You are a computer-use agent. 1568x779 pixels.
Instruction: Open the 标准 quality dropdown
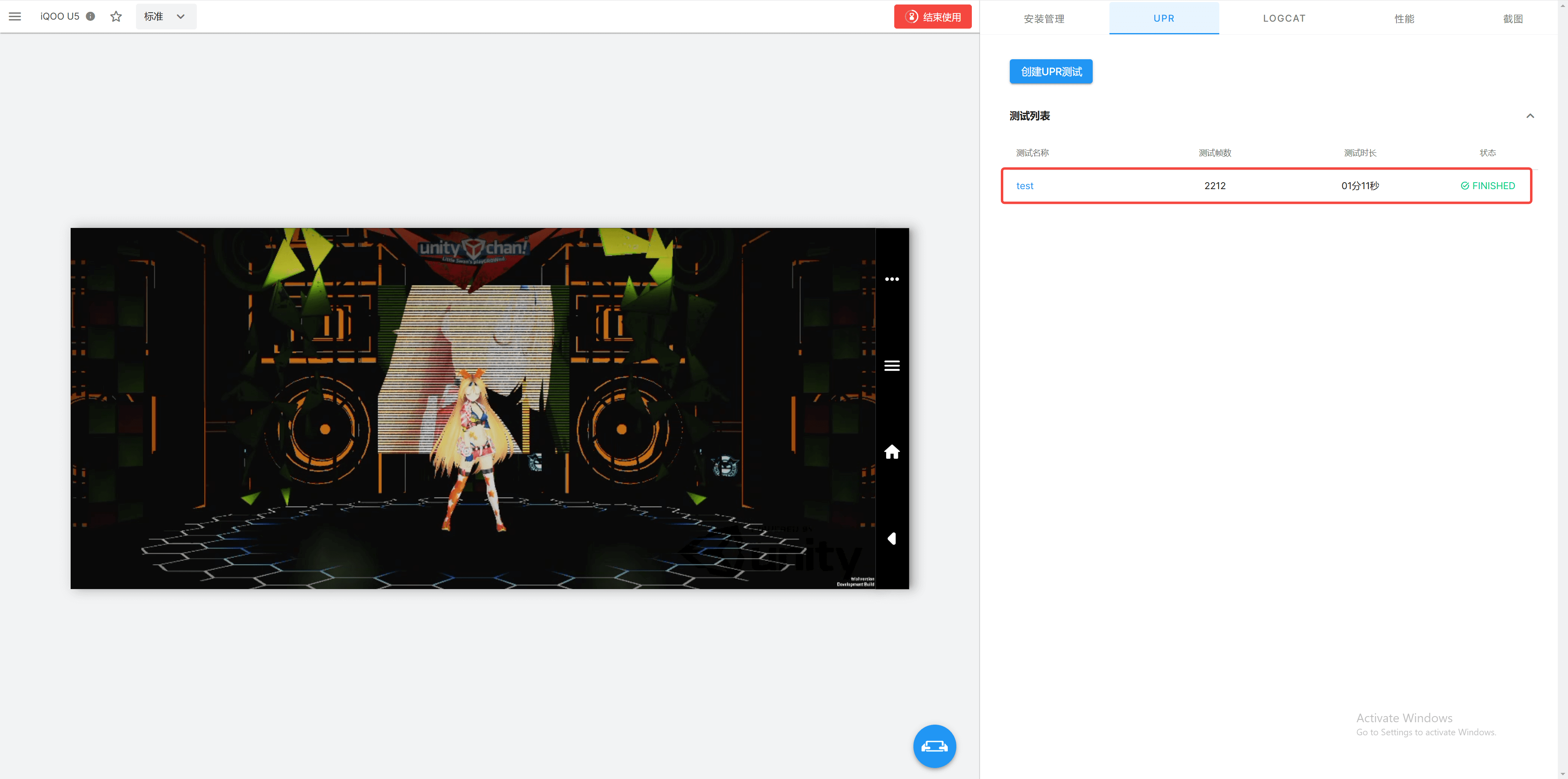165,16
